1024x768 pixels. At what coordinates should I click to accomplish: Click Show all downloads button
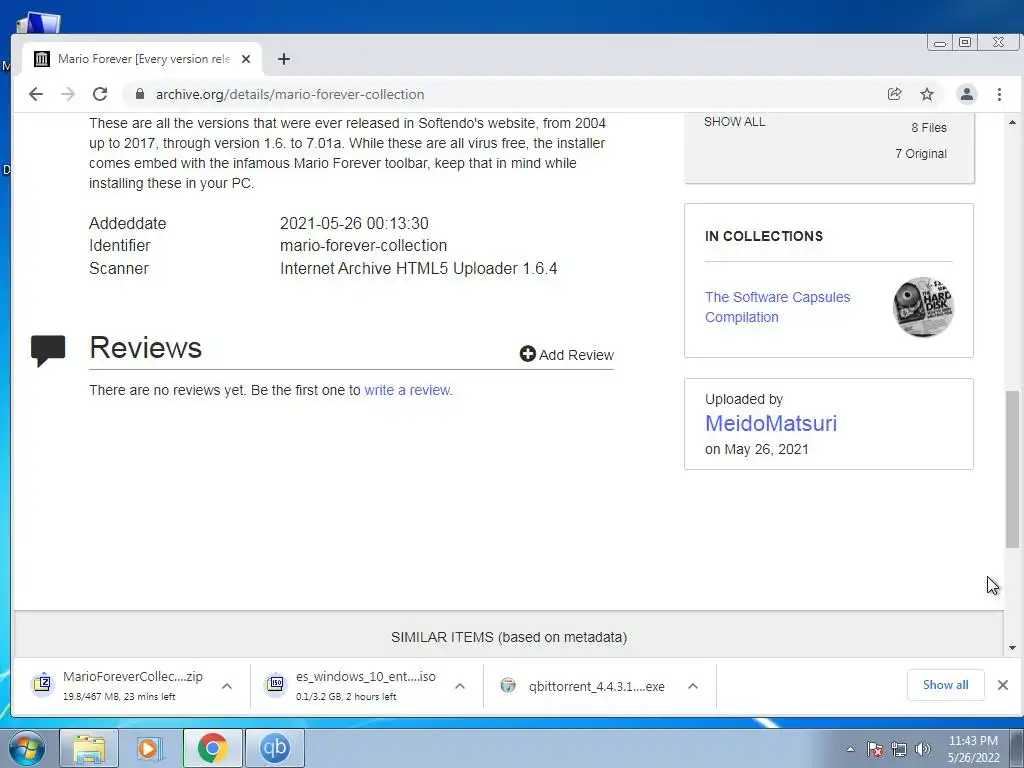tap(945, 685)
